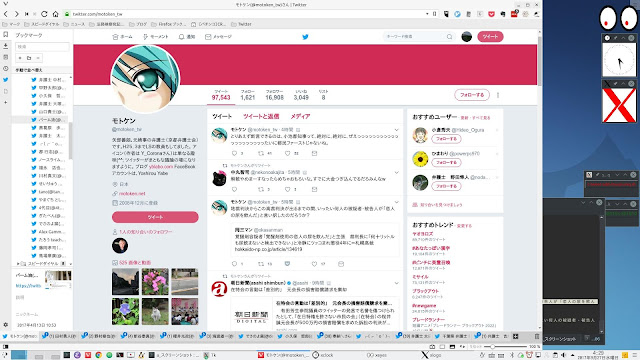Open the メッセージ item in Twitter nav

pyautogui.click(x=218, y=37)
